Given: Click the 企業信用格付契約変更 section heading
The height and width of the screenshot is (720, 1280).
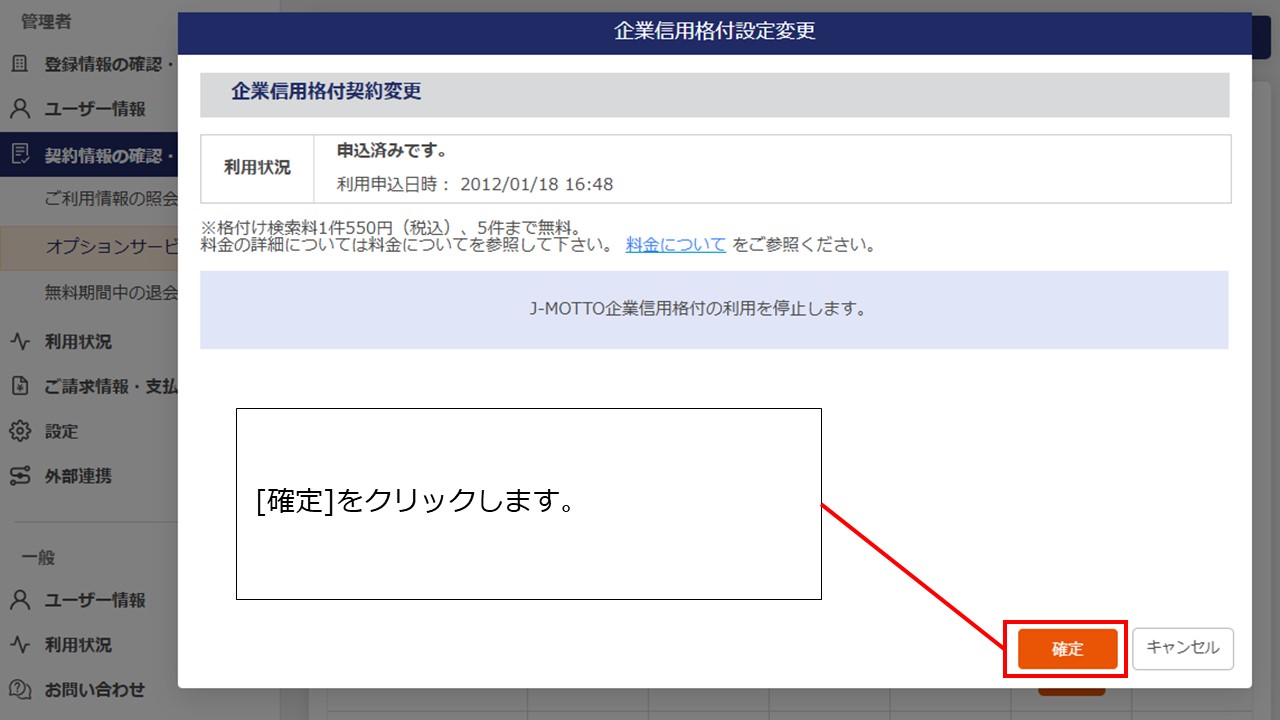Looking at the screenshot, I should coord(326,91).
